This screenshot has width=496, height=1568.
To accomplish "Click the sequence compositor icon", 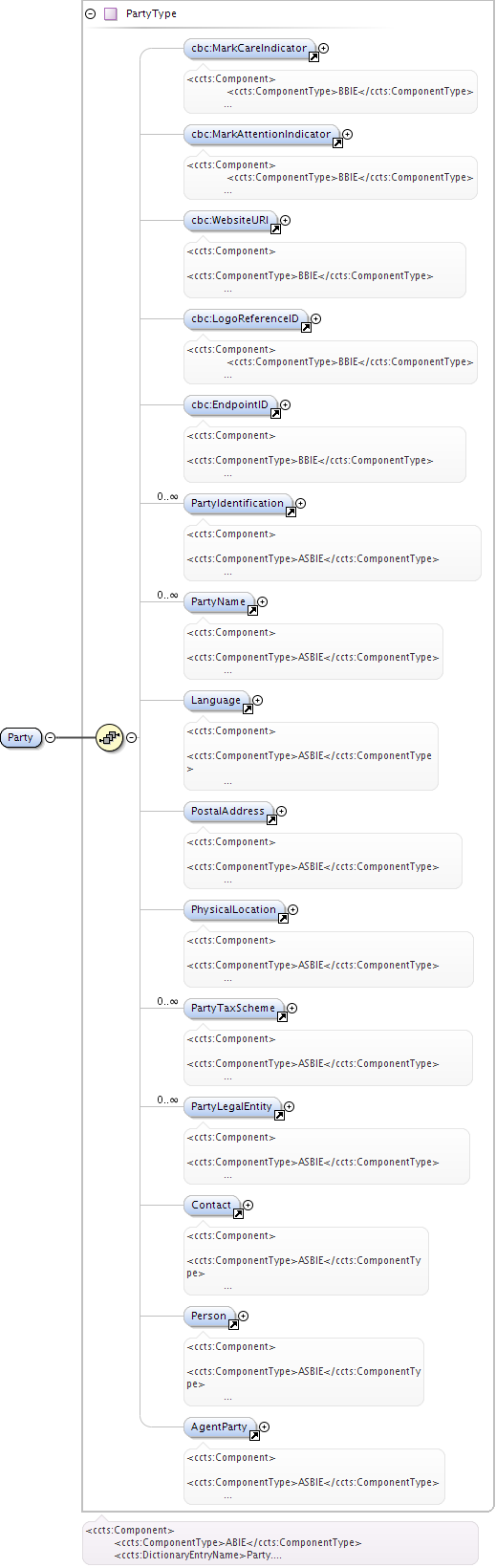I will [x=110, y=737].
